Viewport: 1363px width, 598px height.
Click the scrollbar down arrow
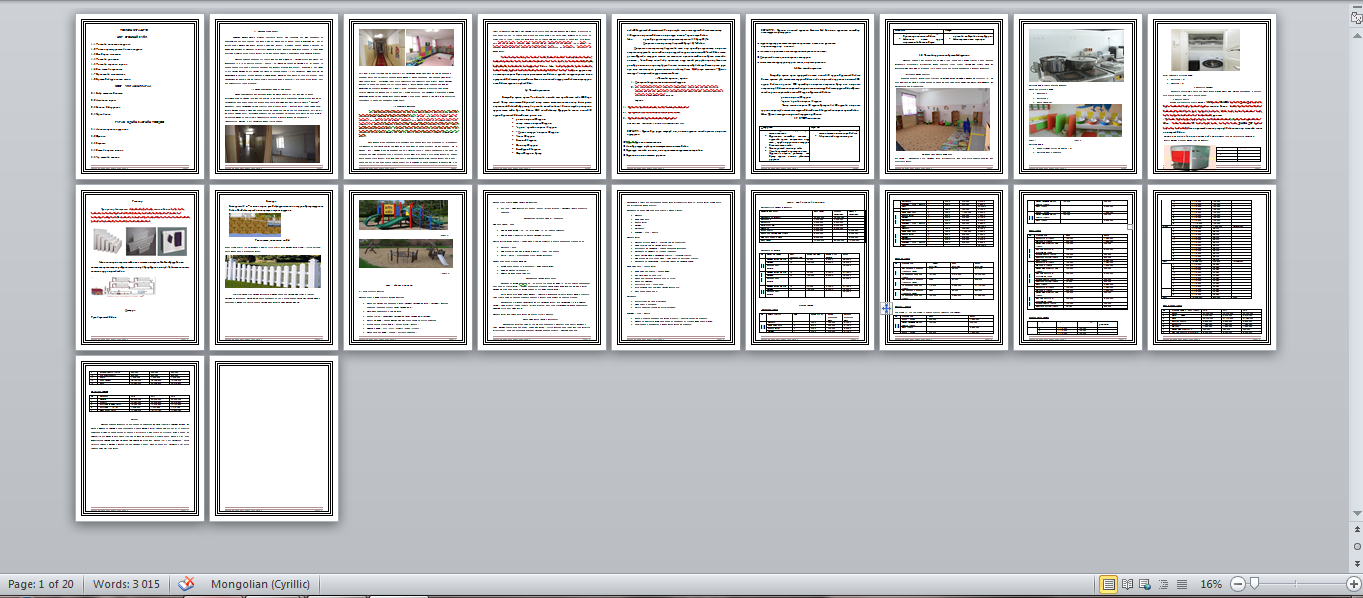[1357, 512]
